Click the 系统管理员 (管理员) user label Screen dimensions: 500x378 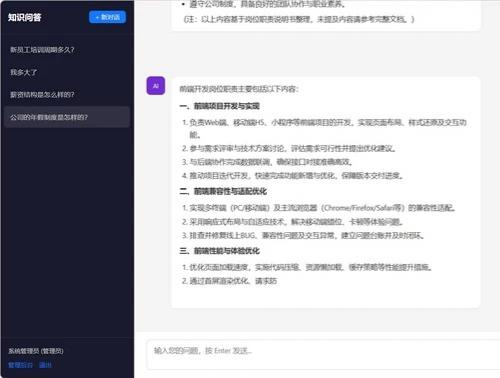[x=36, y=351]
